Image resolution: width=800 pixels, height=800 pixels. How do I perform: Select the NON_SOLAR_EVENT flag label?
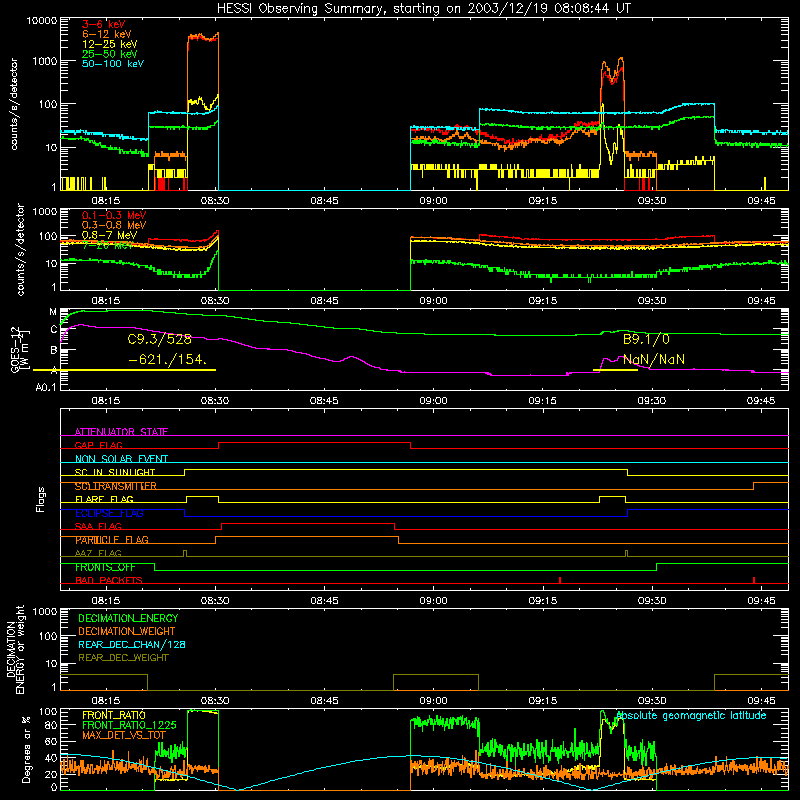point(121,459)
